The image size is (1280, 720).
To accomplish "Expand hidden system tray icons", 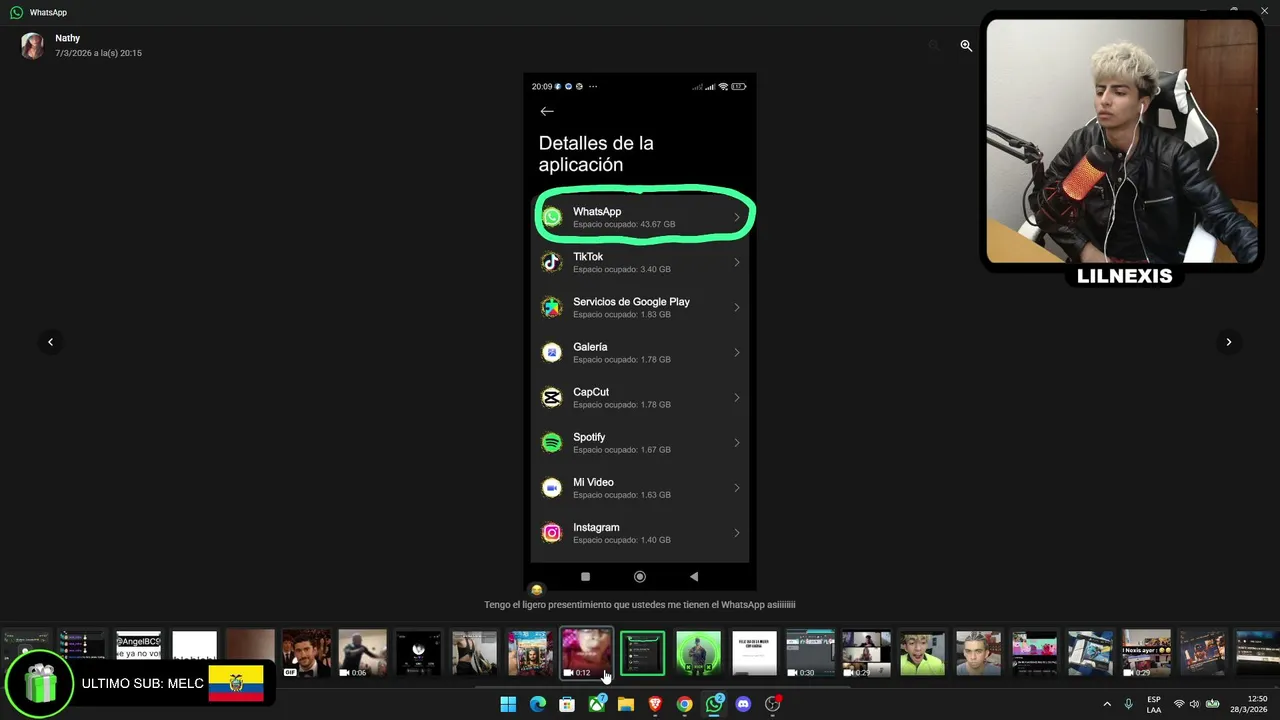I will coord(1107,704).
